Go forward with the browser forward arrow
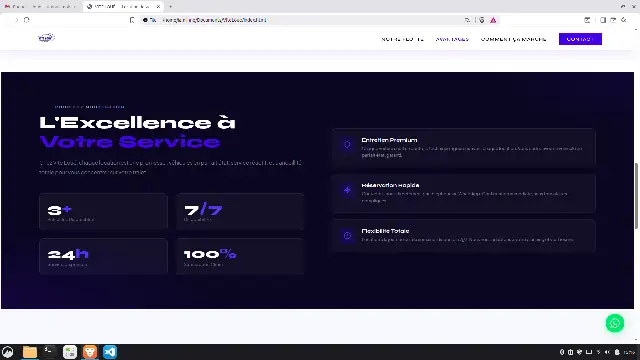This screenshot has height=360, width=640. (x=16, y=20)
